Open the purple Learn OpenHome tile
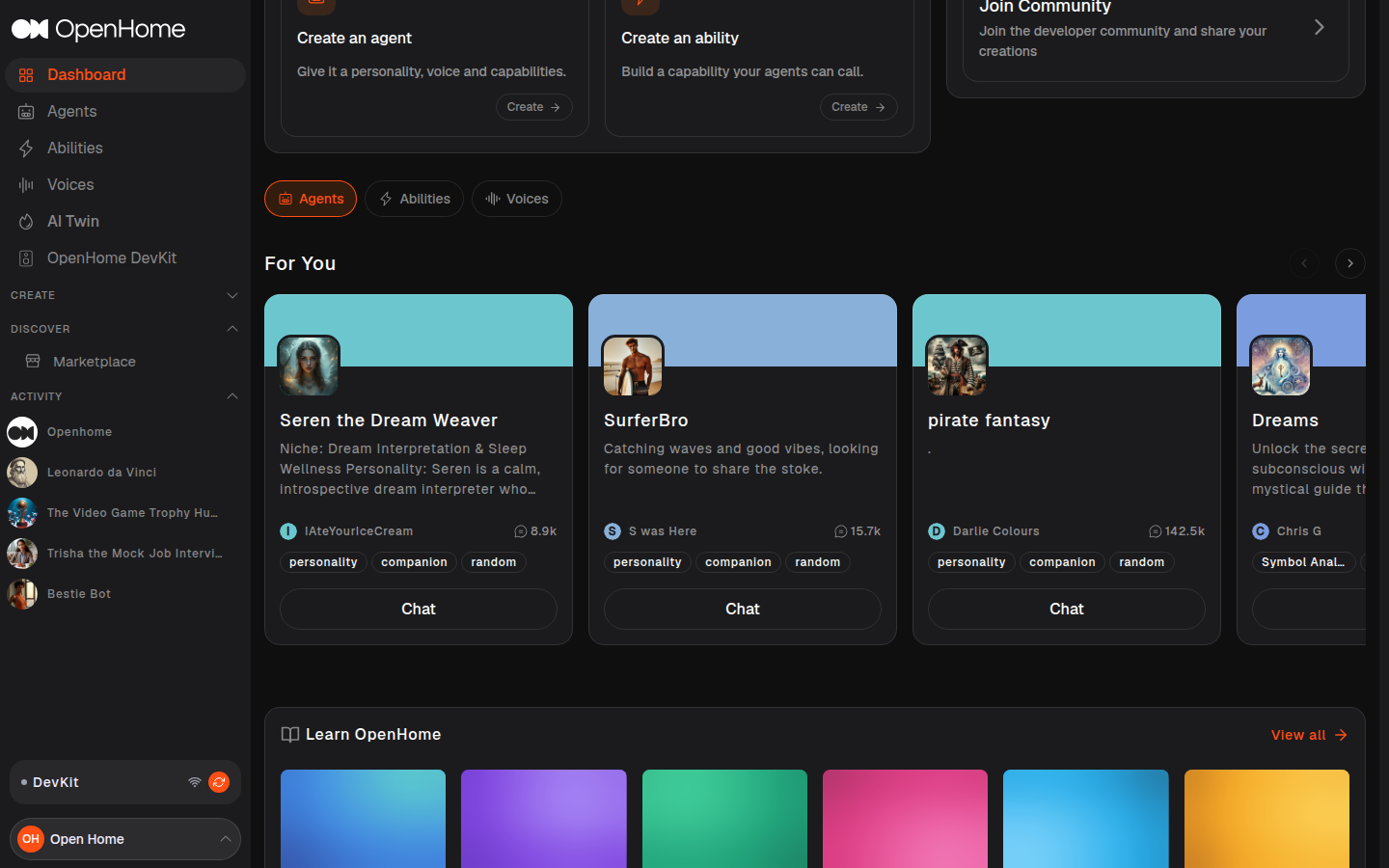Image resolution: width=1389 pixels, height=868 pixels. (x=544, y=819)
